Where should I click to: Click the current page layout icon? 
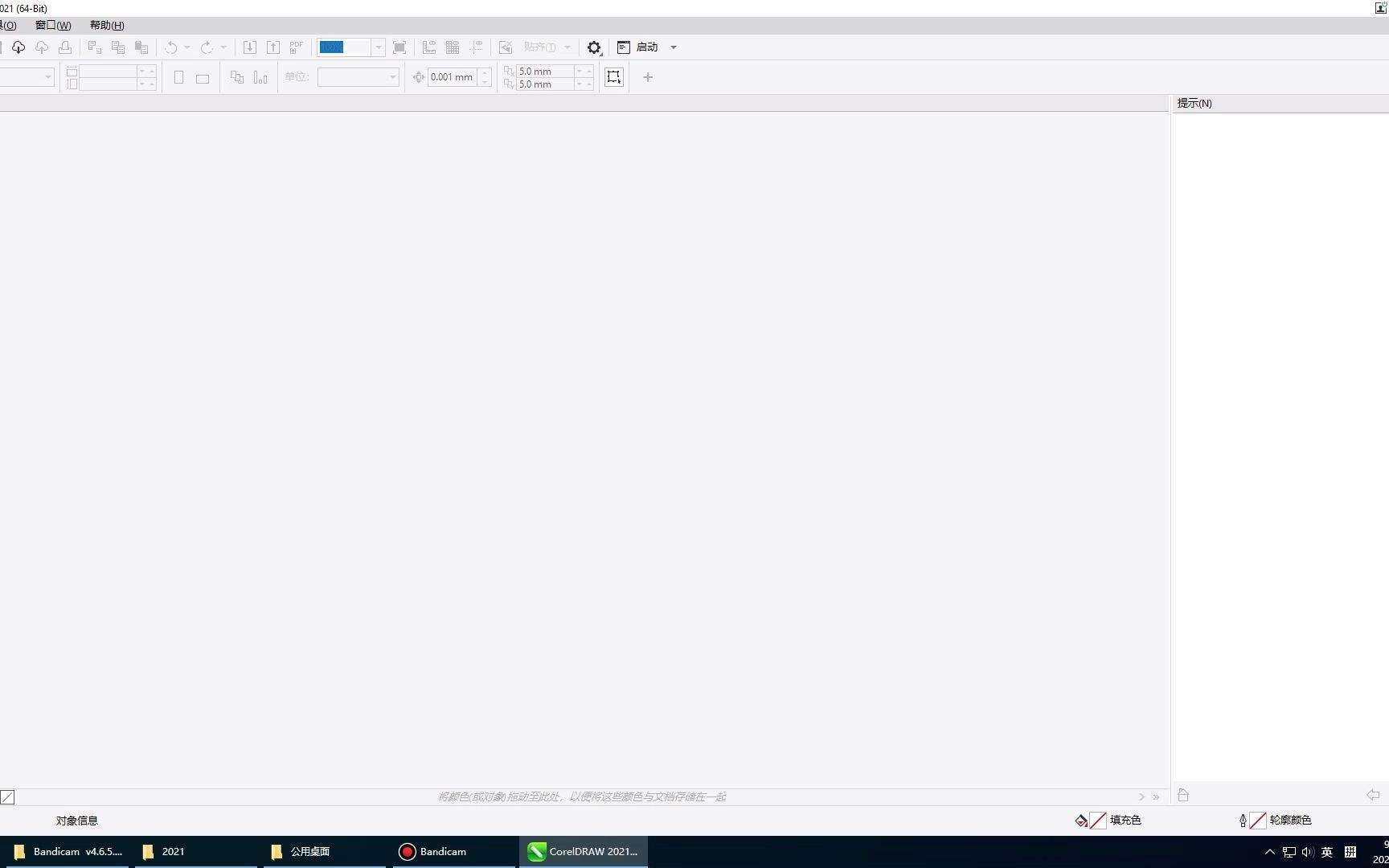pyautogui.click(x=260, y=77)
